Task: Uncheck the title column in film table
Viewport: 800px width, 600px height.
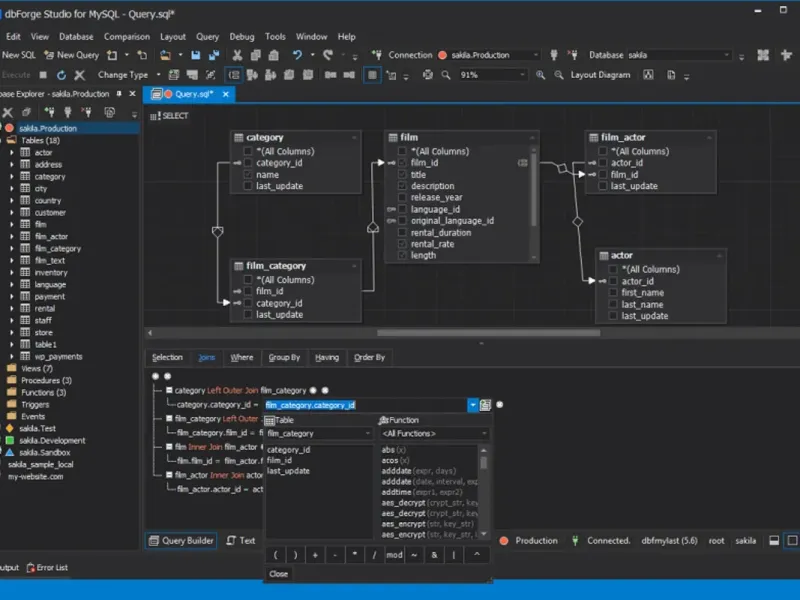Action: pyautogui.click(x=402, y=175)
